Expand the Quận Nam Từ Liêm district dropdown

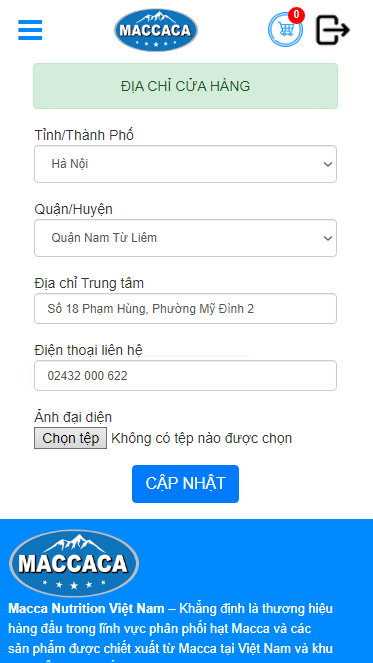[x=186, y=238]
